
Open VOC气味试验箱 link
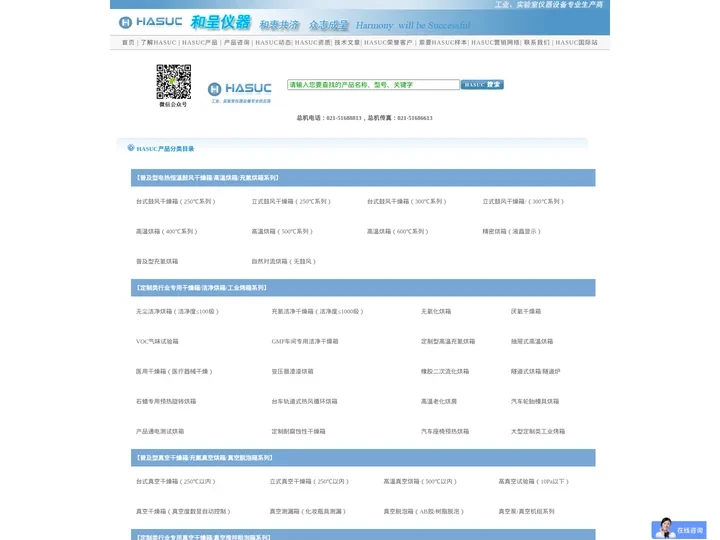click(157, 341)
